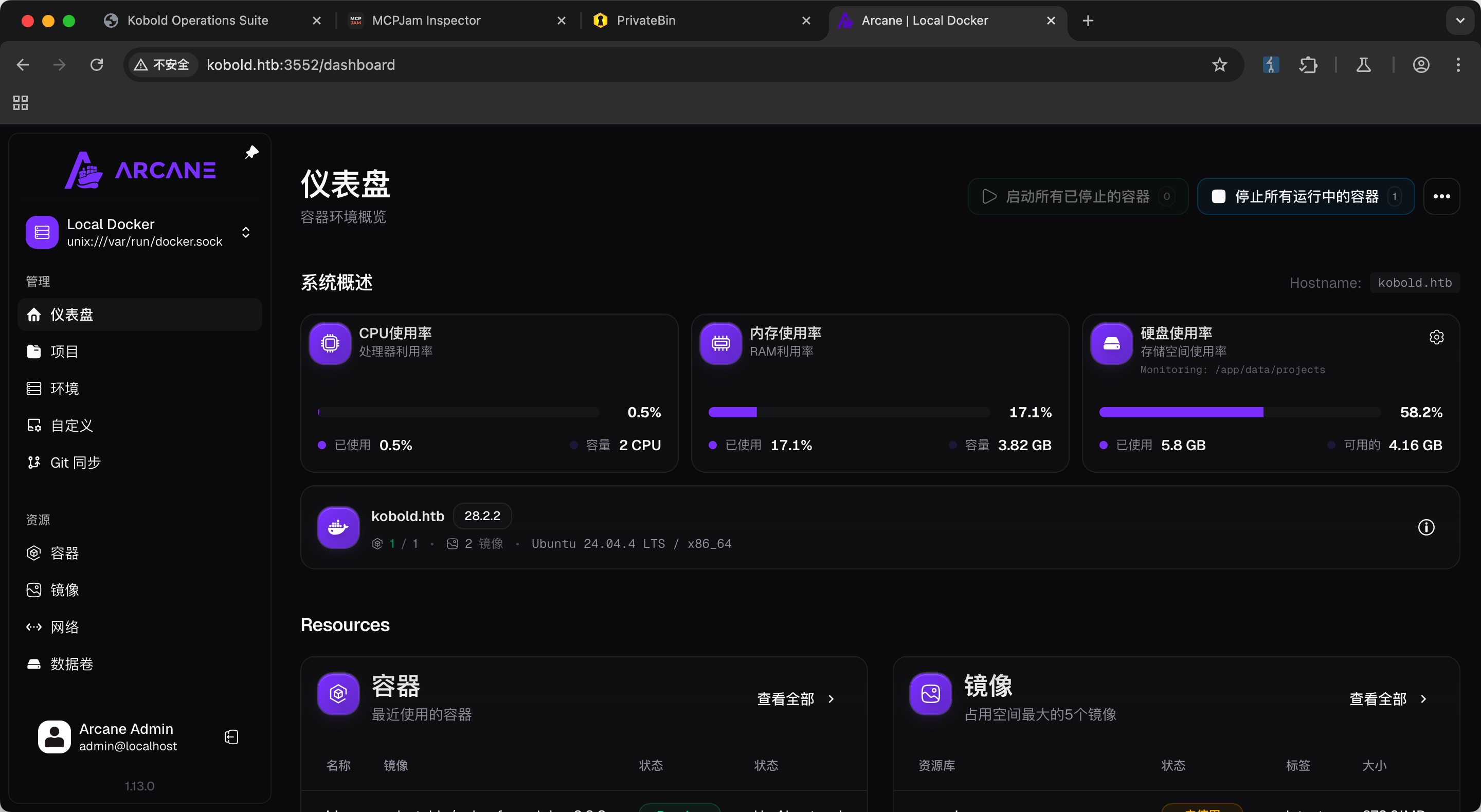1481x812 pixels.
Task: Open 数据卷 in the sidebar
Action: click(140, 664)
